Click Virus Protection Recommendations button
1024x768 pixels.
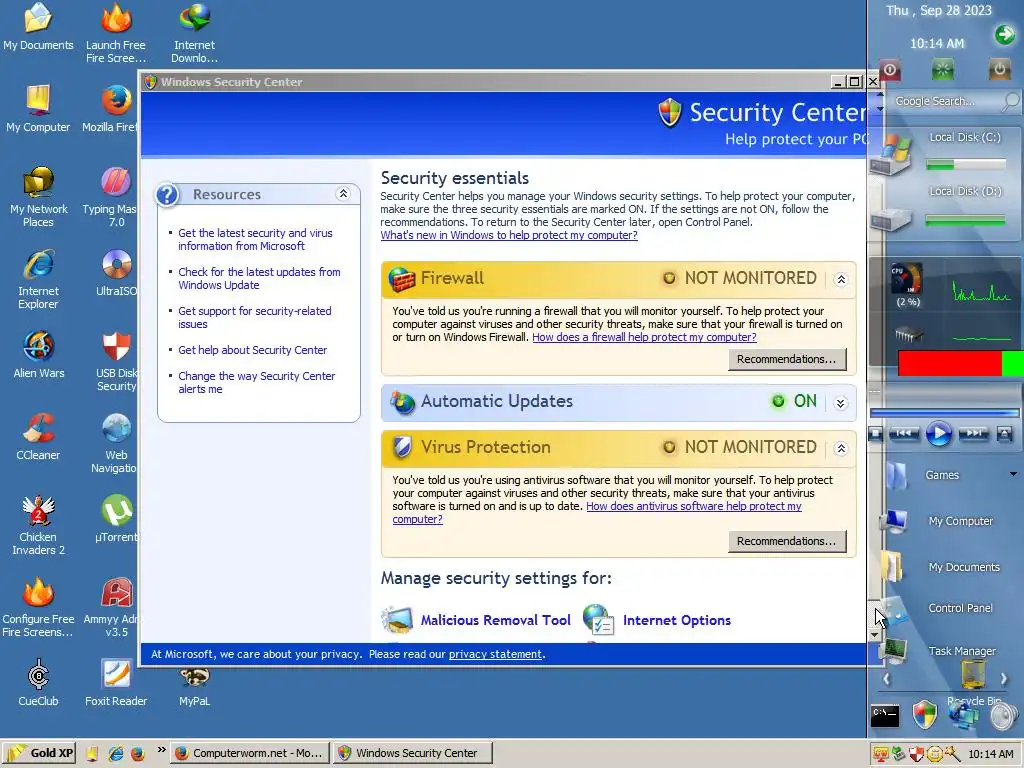tap(787, 541)
